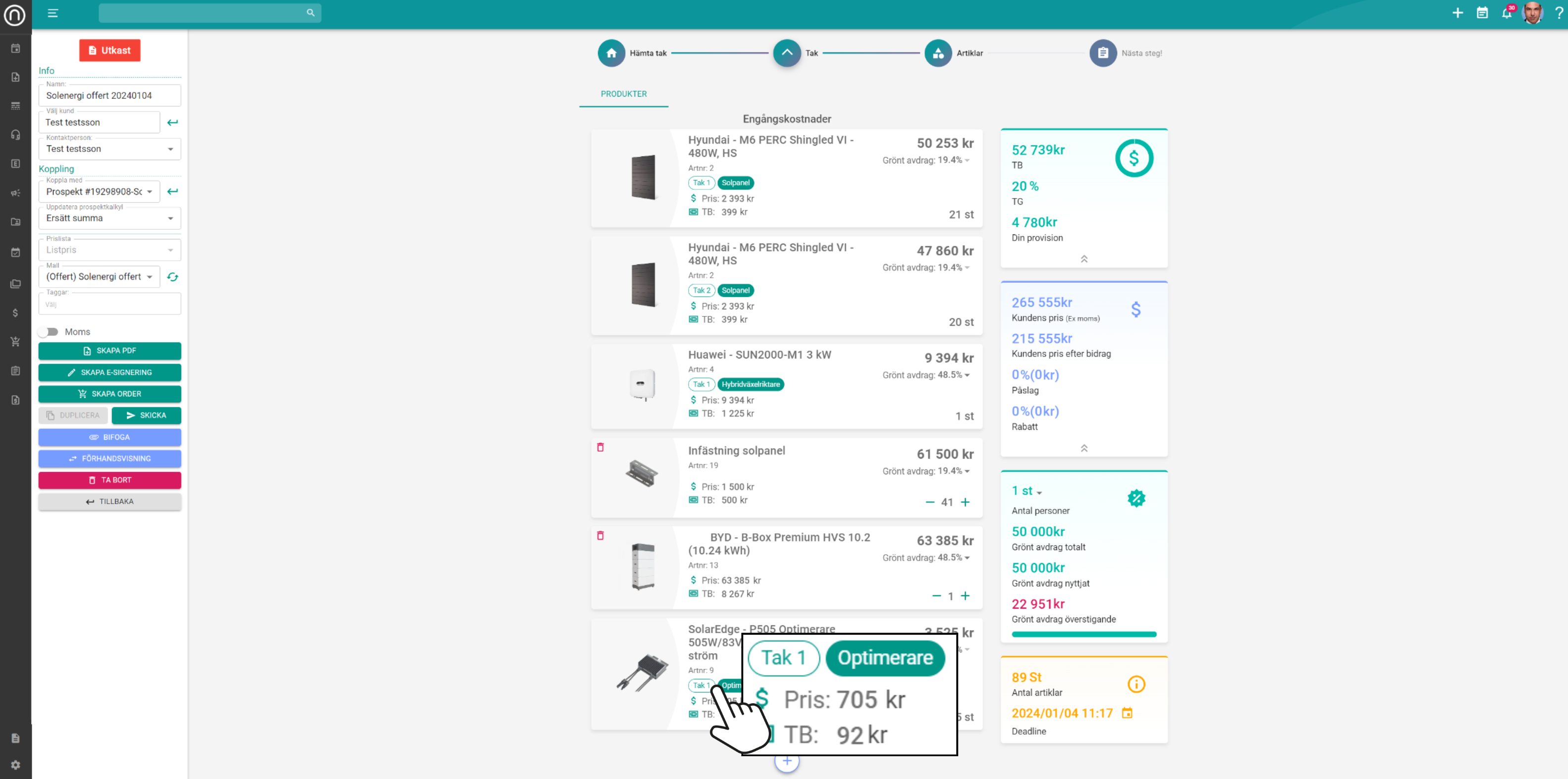Open the notifications bell

(1507, 13)
